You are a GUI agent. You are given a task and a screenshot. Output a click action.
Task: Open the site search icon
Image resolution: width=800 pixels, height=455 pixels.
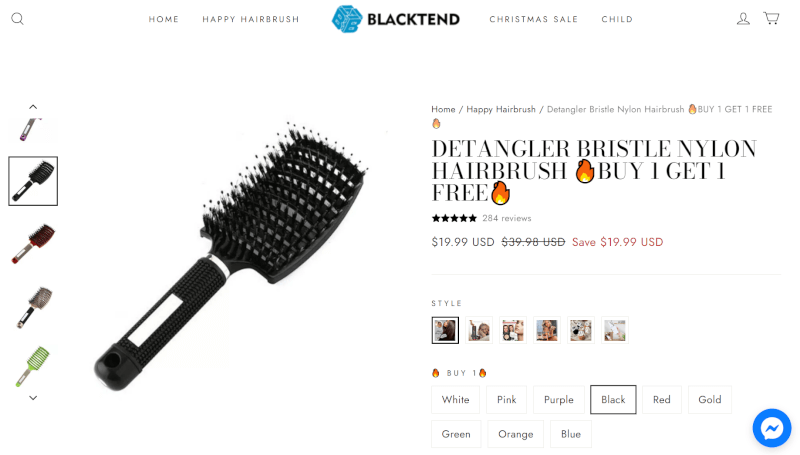(x=17, y=19)
